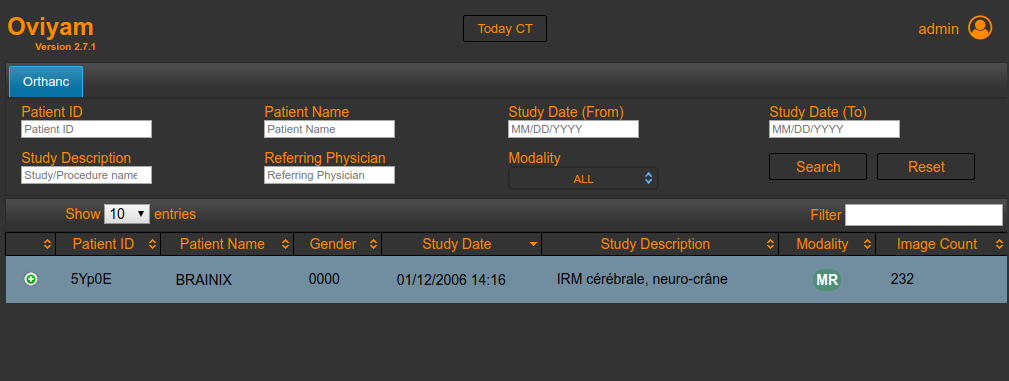Click the admin user profile icon

980,28
